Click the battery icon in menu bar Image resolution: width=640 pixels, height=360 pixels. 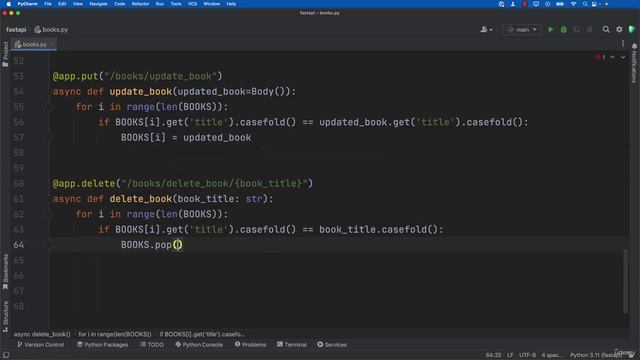point(560,4)
